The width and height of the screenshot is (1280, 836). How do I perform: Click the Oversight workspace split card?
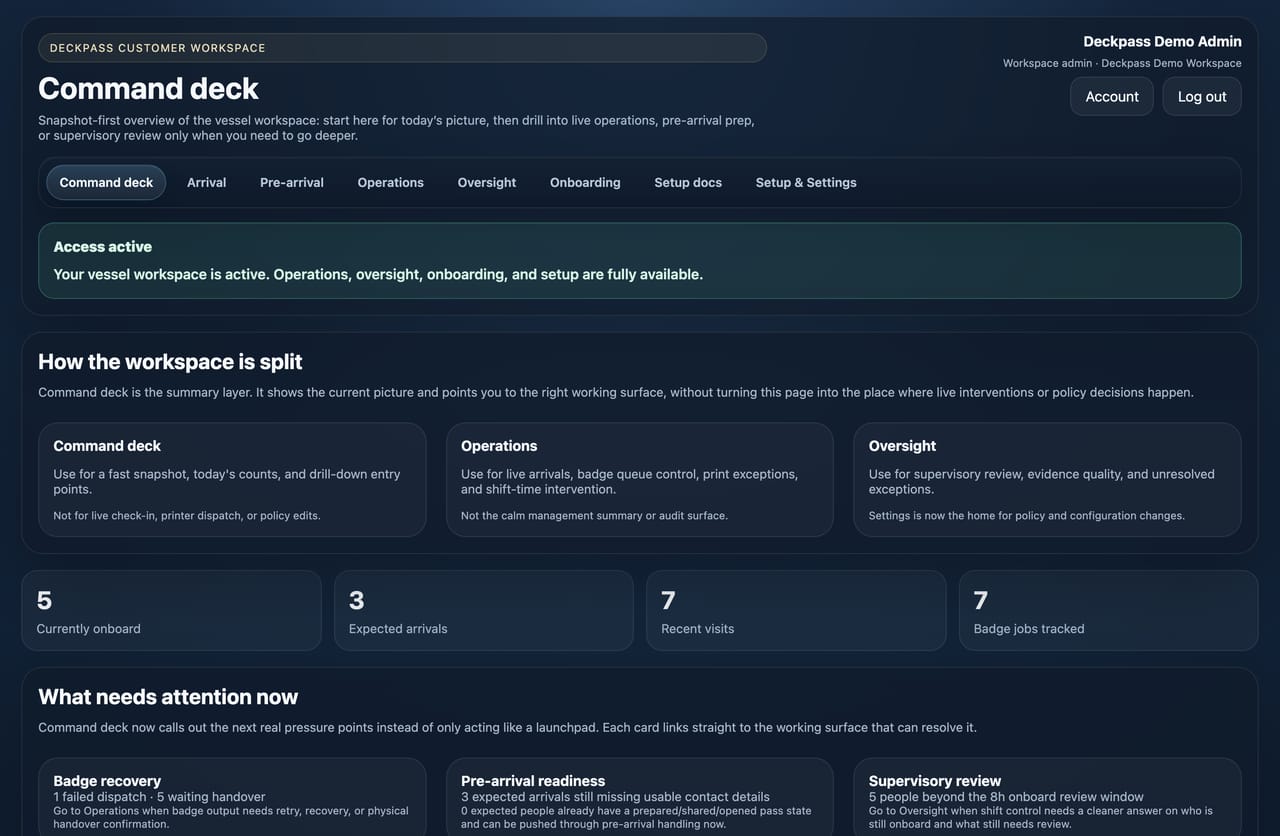click(1048, 480)
